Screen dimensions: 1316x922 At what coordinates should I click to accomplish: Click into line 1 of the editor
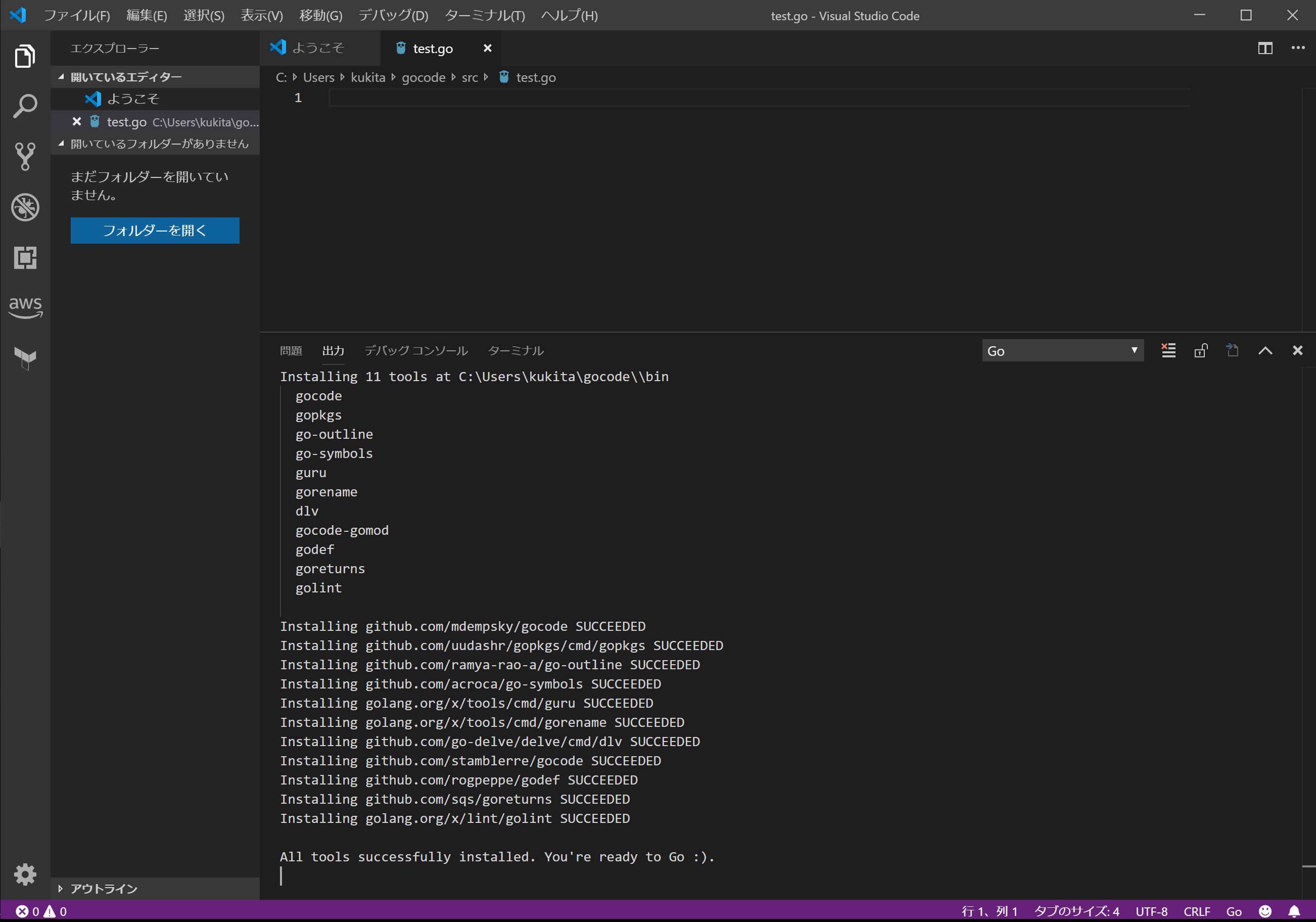tap(759, 98)
